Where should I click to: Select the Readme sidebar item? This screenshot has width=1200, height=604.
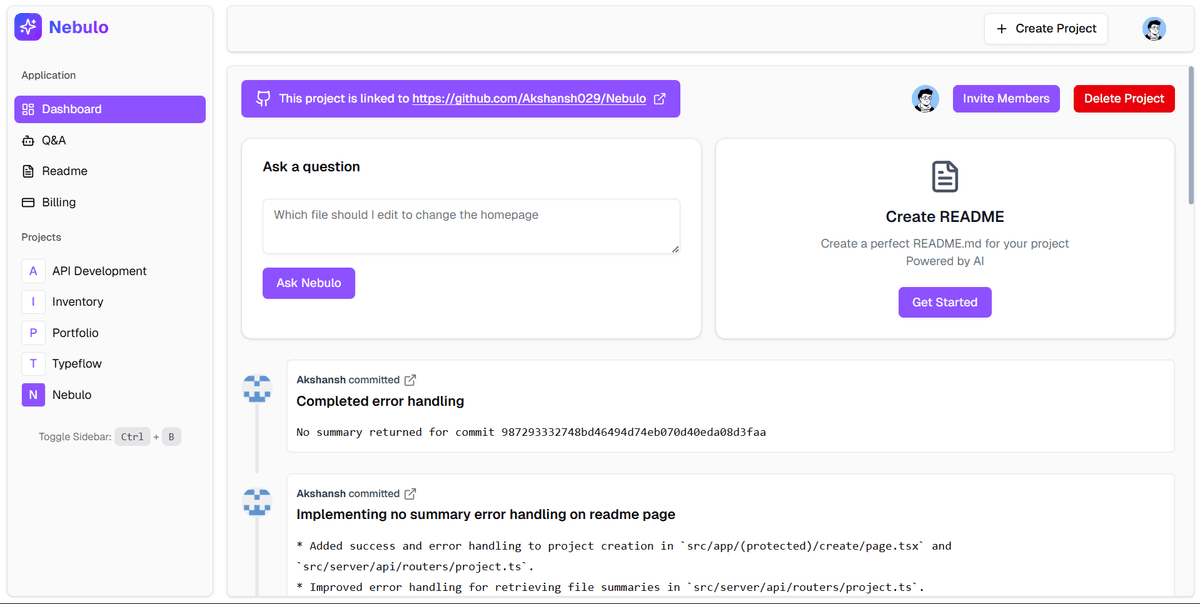64,171
